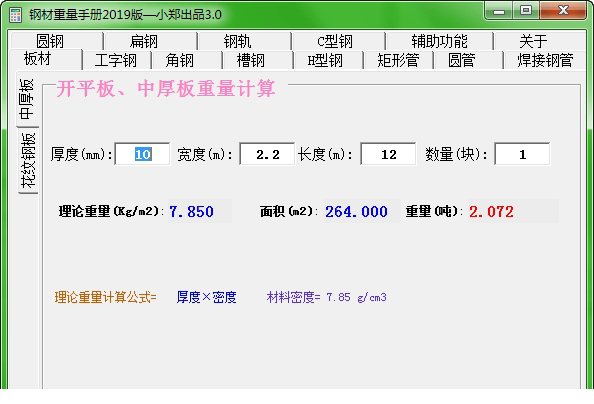
Task: Click the 厚度×密度 formula text
Action: 206,297
